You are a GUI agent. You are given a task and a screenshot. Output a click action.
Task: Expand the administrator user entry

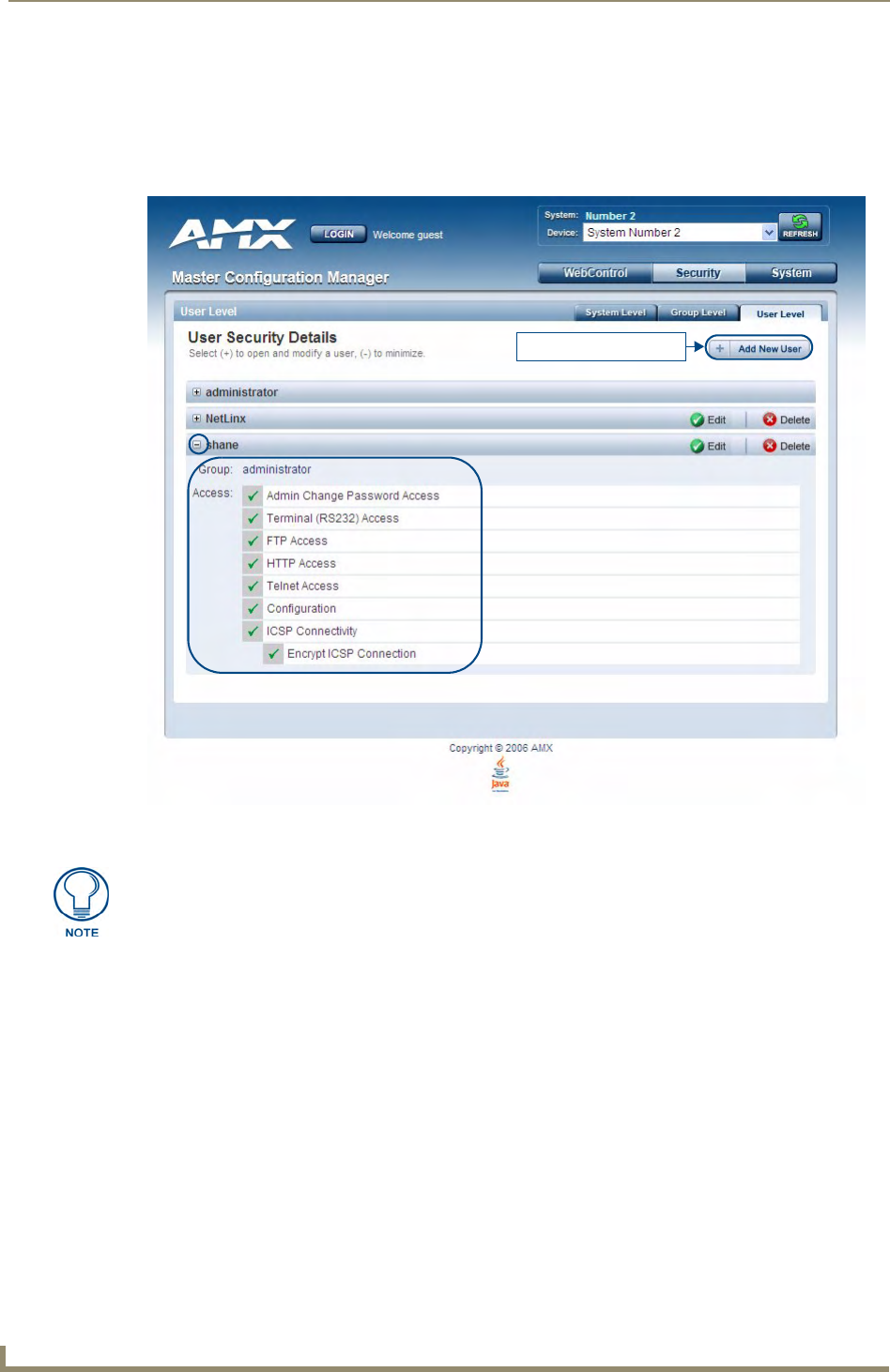196,392
